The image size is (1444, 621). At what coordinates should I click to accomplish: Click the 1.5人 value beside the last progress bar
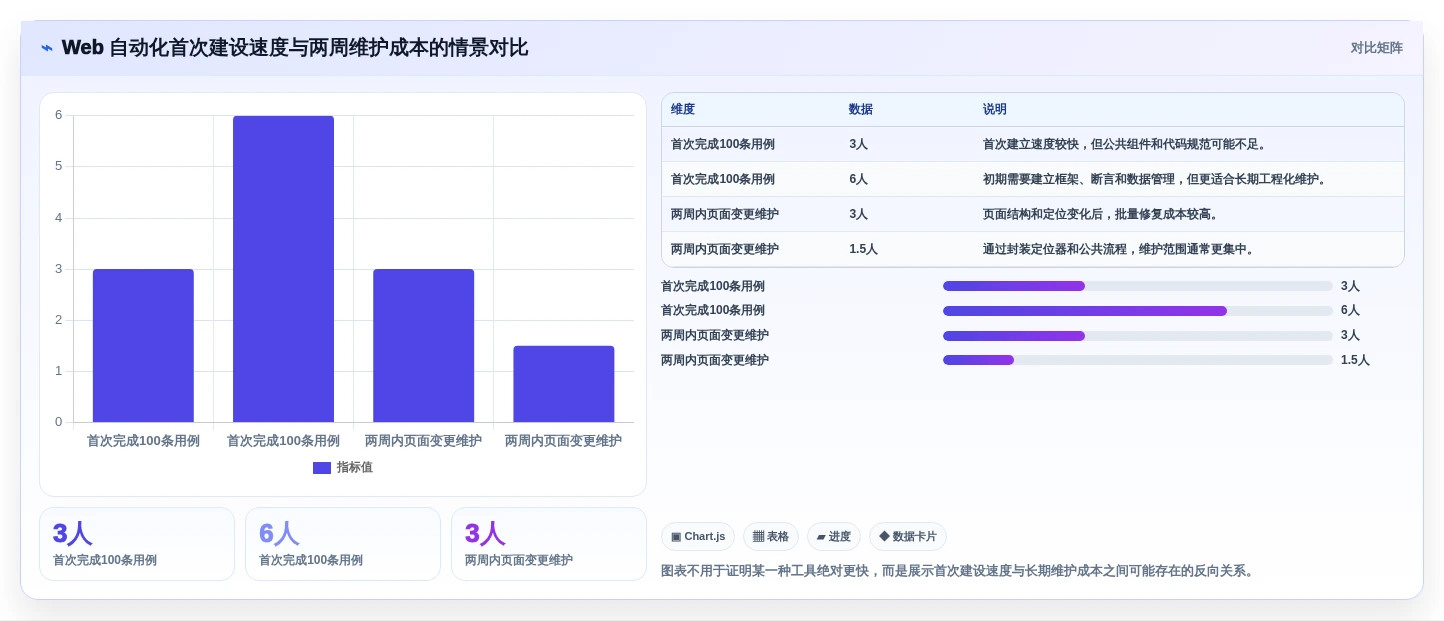point(1355,360)
